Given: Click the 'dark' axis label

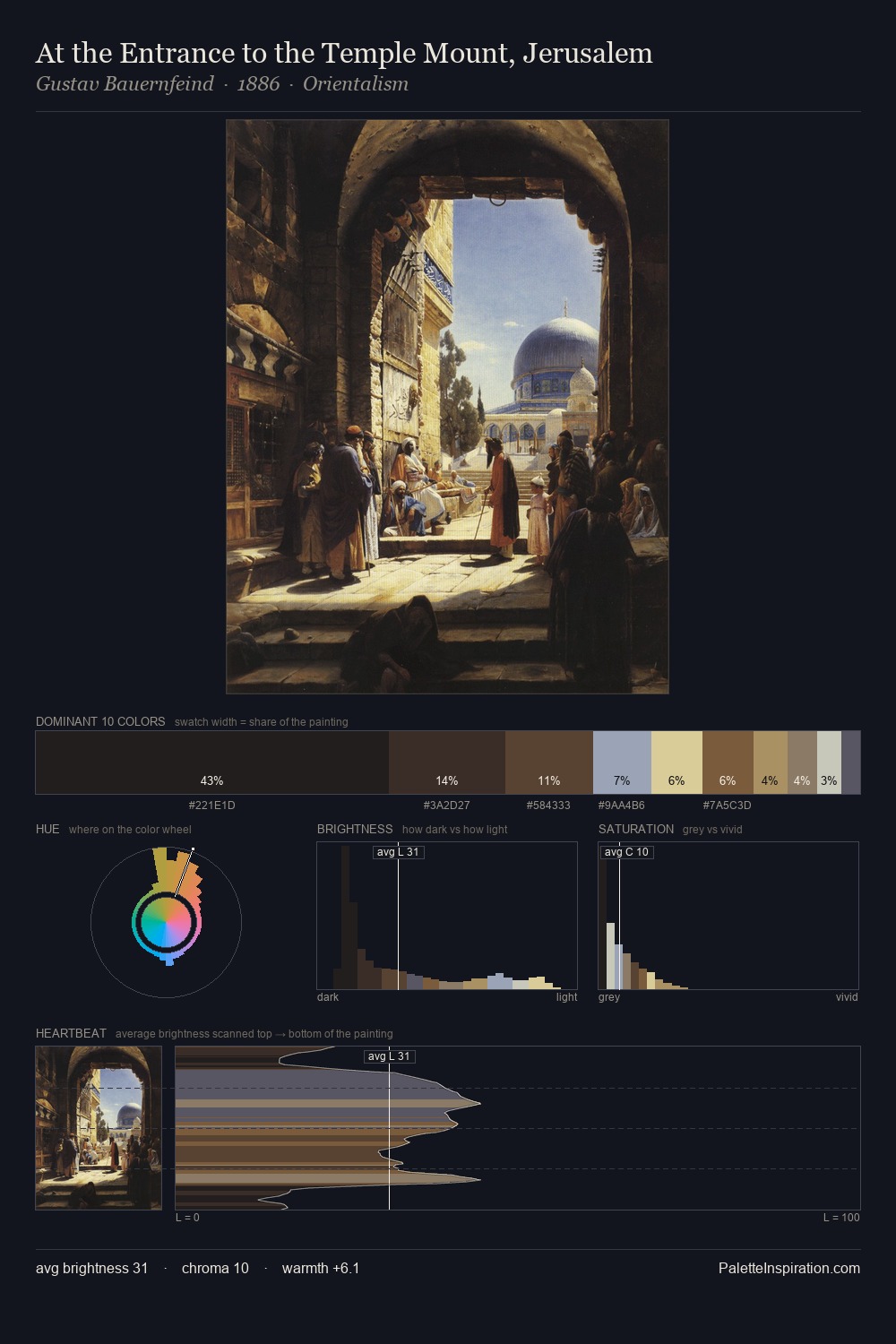Looking at the screenshot, I should coord(328,997).
